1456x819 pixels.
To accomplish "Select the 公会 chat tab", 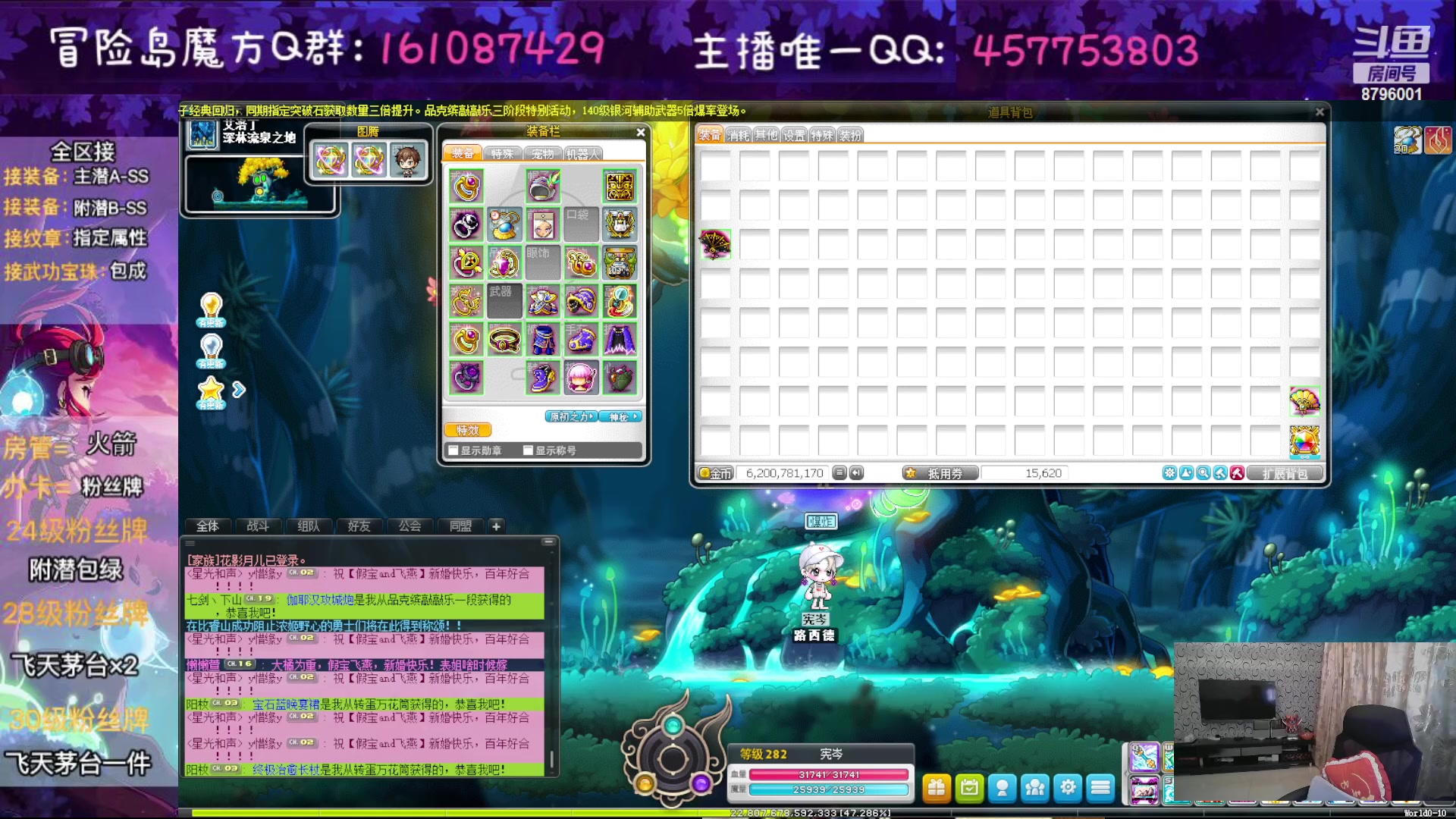I will [409, 526].
